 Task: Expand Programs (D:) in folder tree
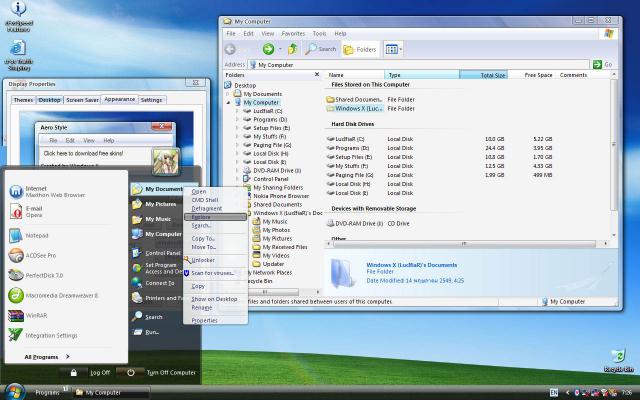(x=237, y=120)
